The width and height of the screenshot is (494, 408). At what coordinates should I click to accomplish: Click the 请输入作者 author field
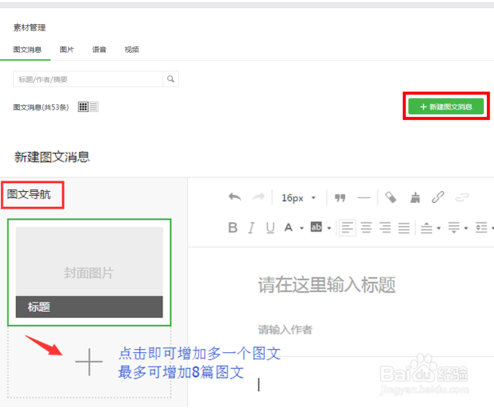point(285,330)
